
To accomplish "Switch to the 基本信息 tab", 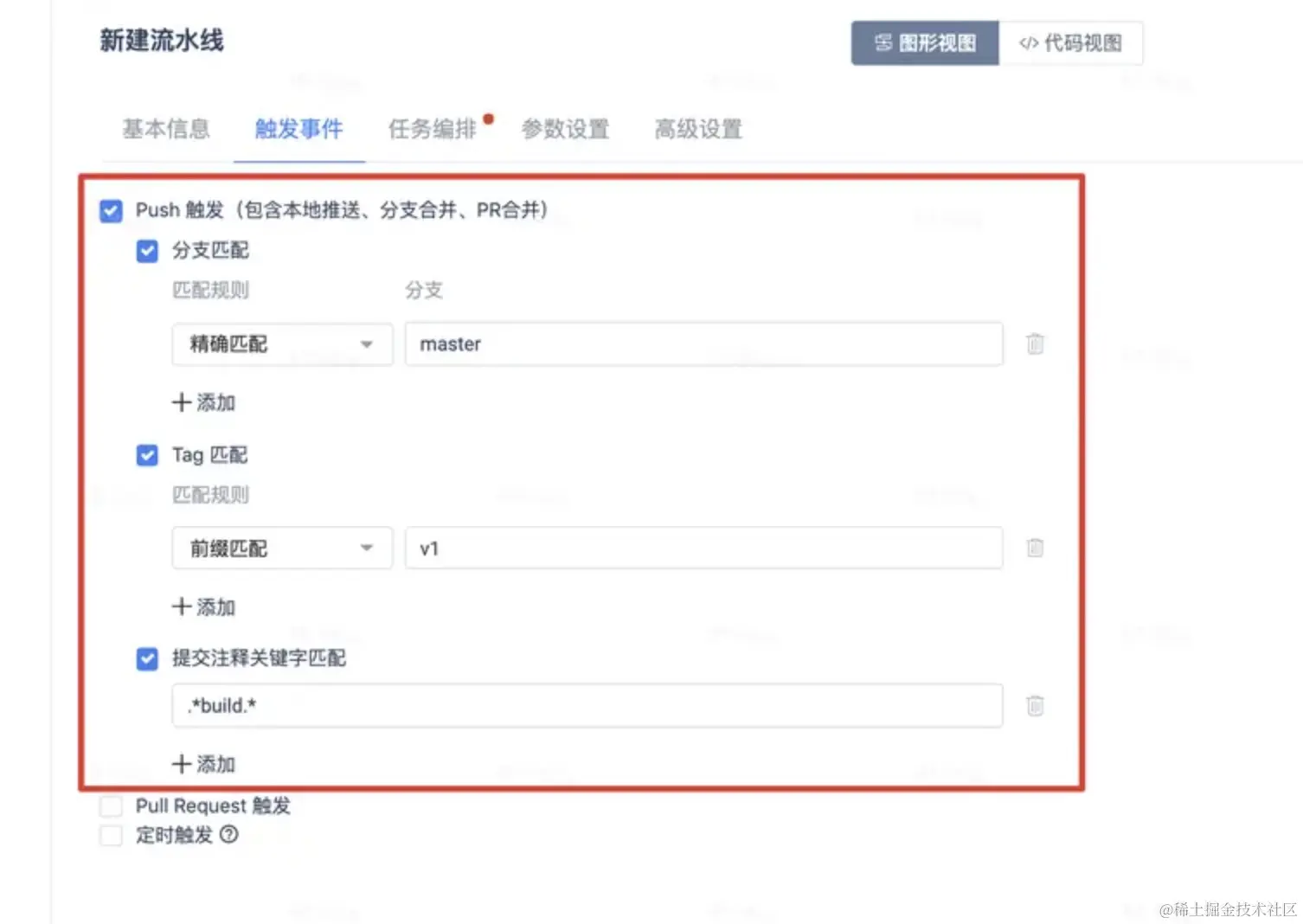I will pos(166,129).
